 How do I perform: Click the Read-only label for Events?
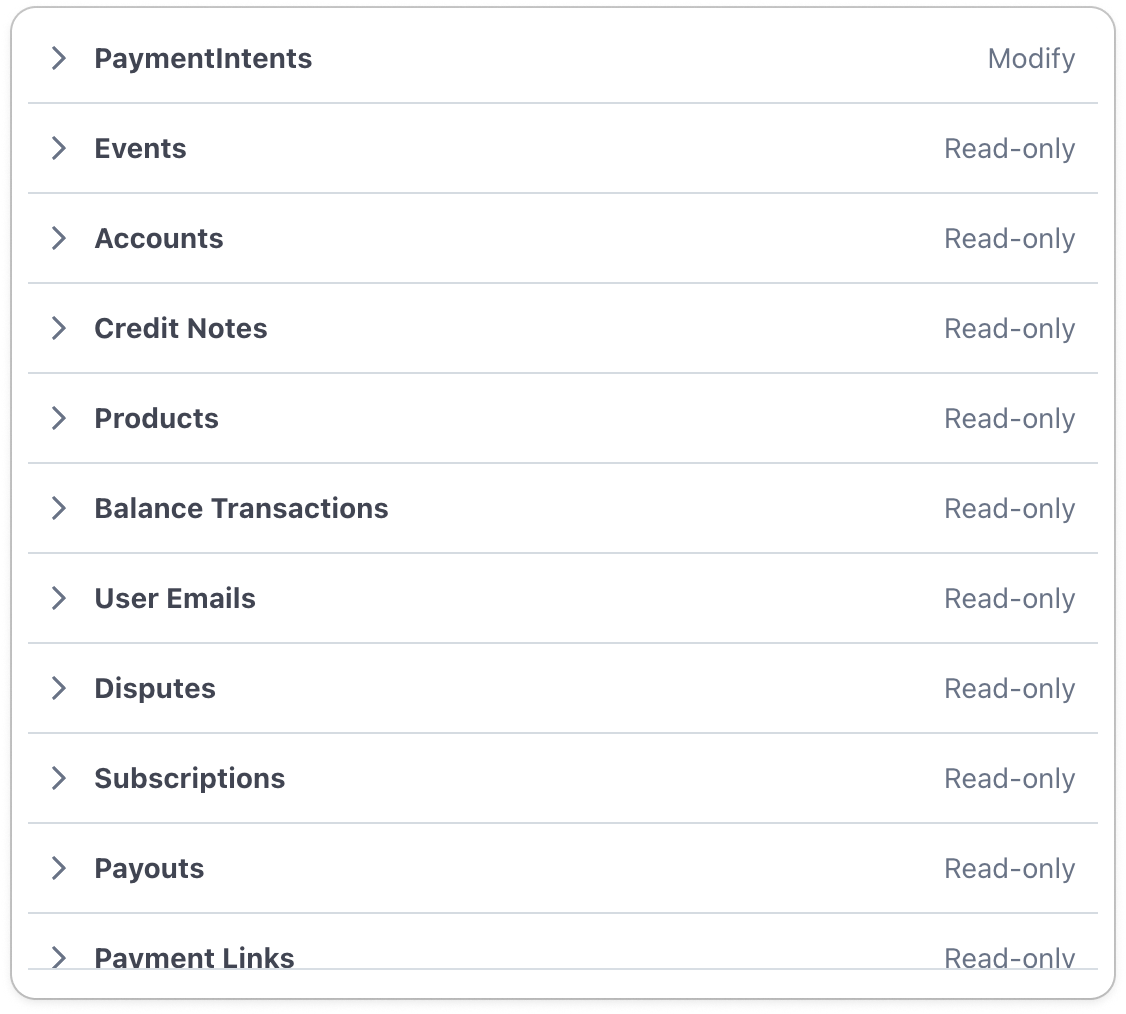point(1009,148)
